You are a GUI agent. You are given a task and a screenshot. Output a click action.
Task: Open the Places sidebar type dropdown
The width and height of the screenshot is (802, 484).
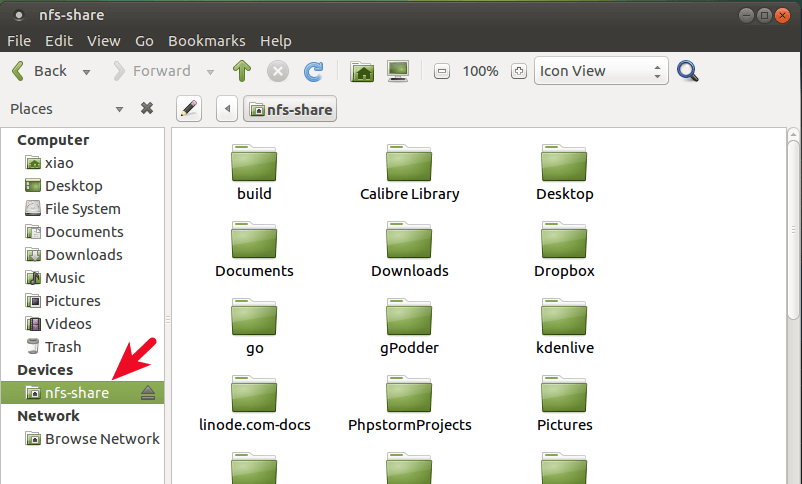[119, 109]
